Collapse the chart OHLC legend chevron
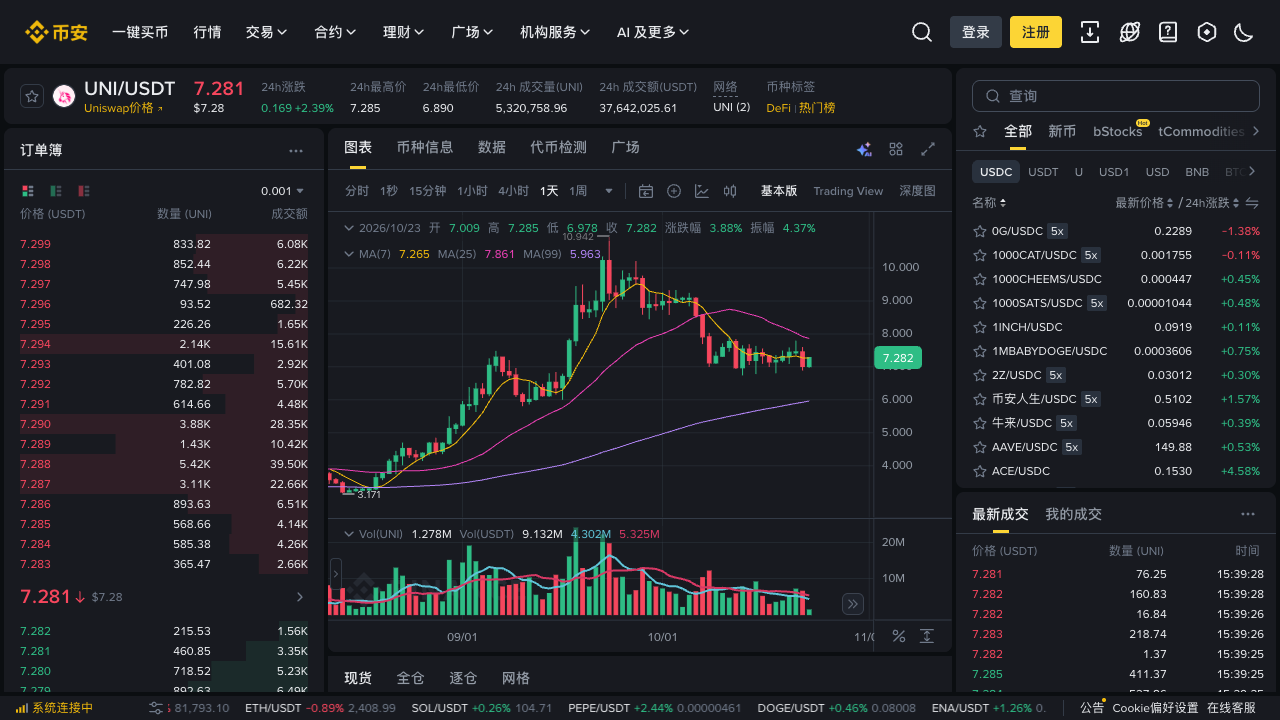The image size is (1280, 720). (349, 228)
